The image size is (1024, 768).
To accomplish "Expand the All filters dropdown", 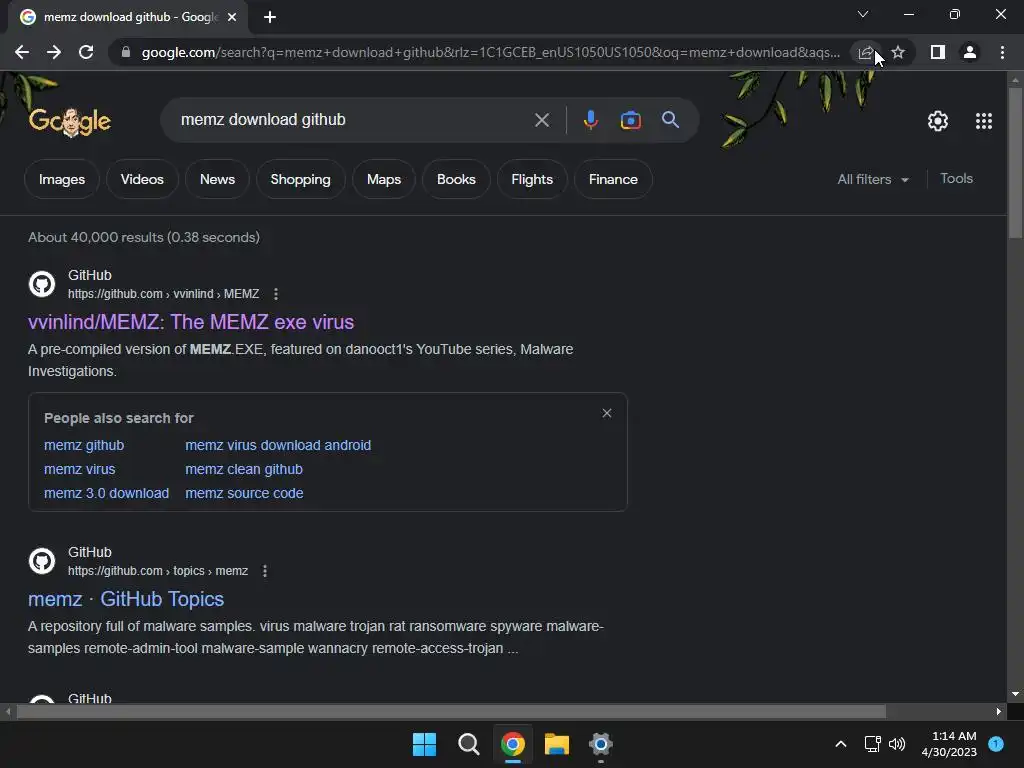I will point(873,179).
